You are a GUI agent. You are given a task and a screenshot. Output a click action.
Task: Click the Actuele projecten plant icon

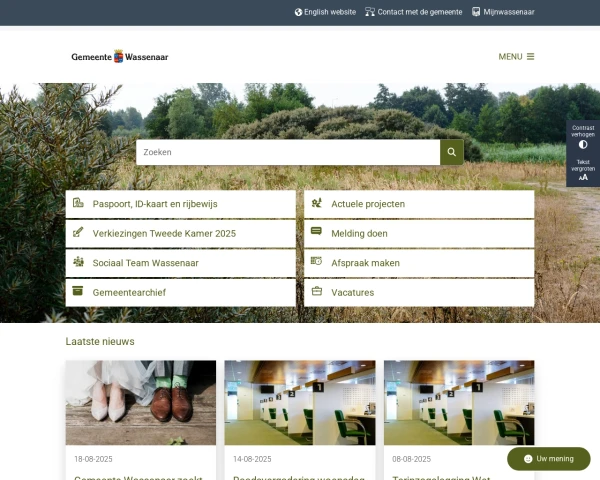point(316,202)
